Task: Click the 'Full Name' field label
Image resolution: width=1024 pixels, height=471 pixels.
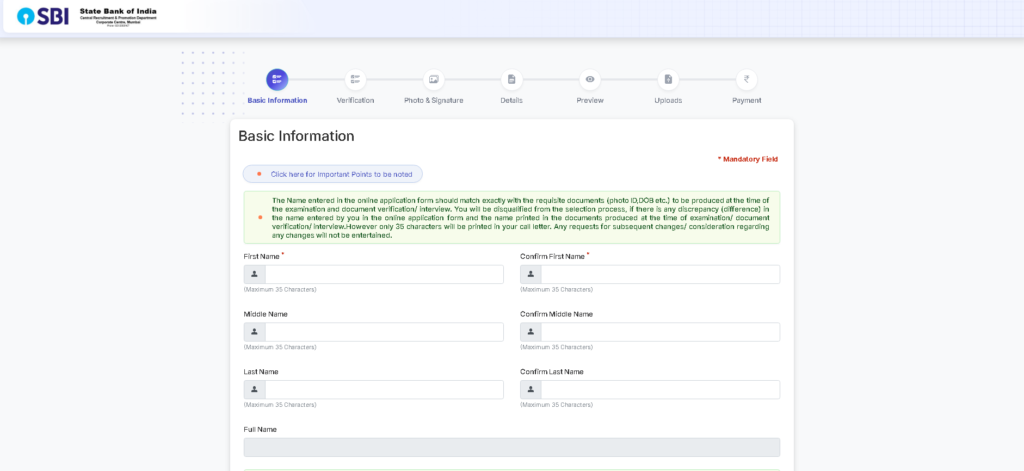Action: (x=260, y=429)
